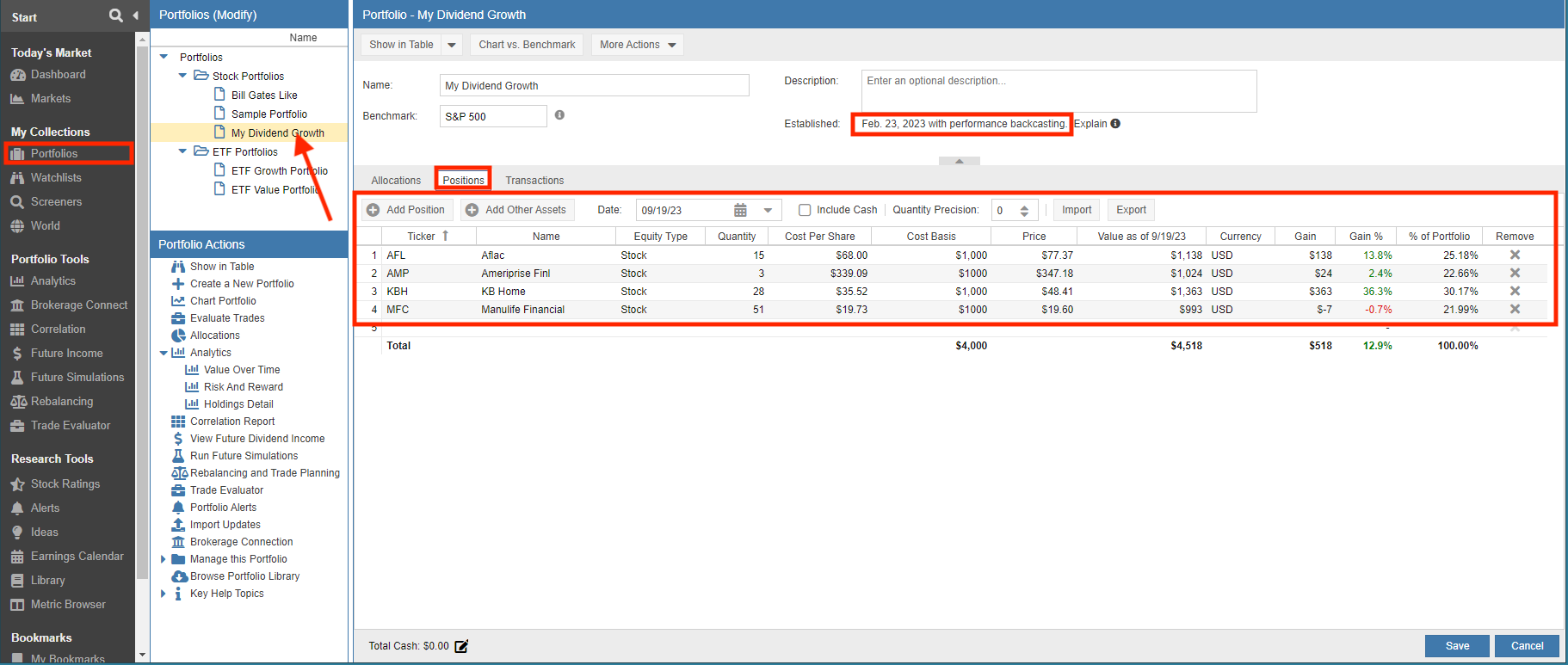Click the portfolio Name input field

coord(594,85)
